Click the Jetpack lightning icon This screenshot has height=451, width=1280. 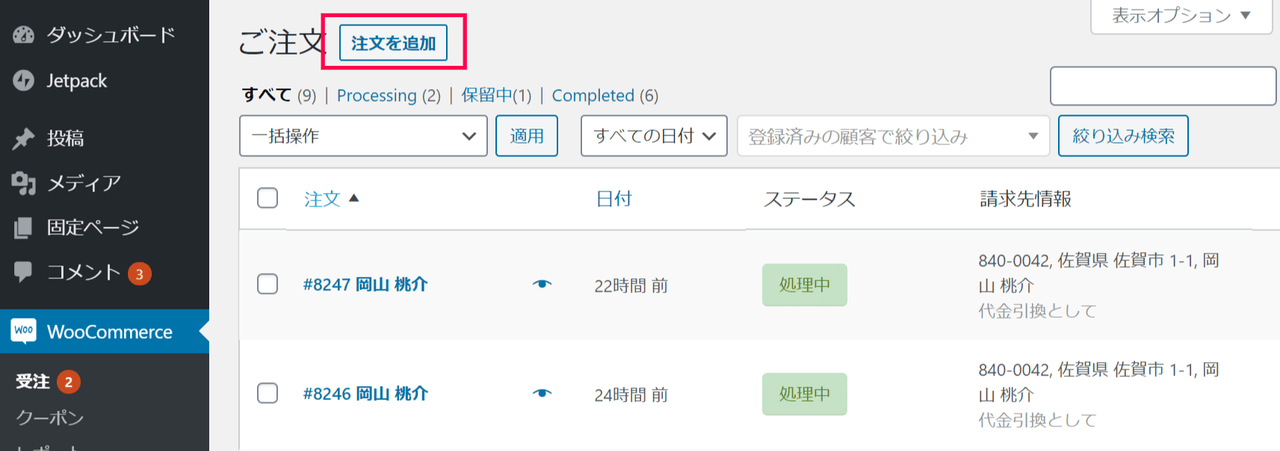point(24,81)
